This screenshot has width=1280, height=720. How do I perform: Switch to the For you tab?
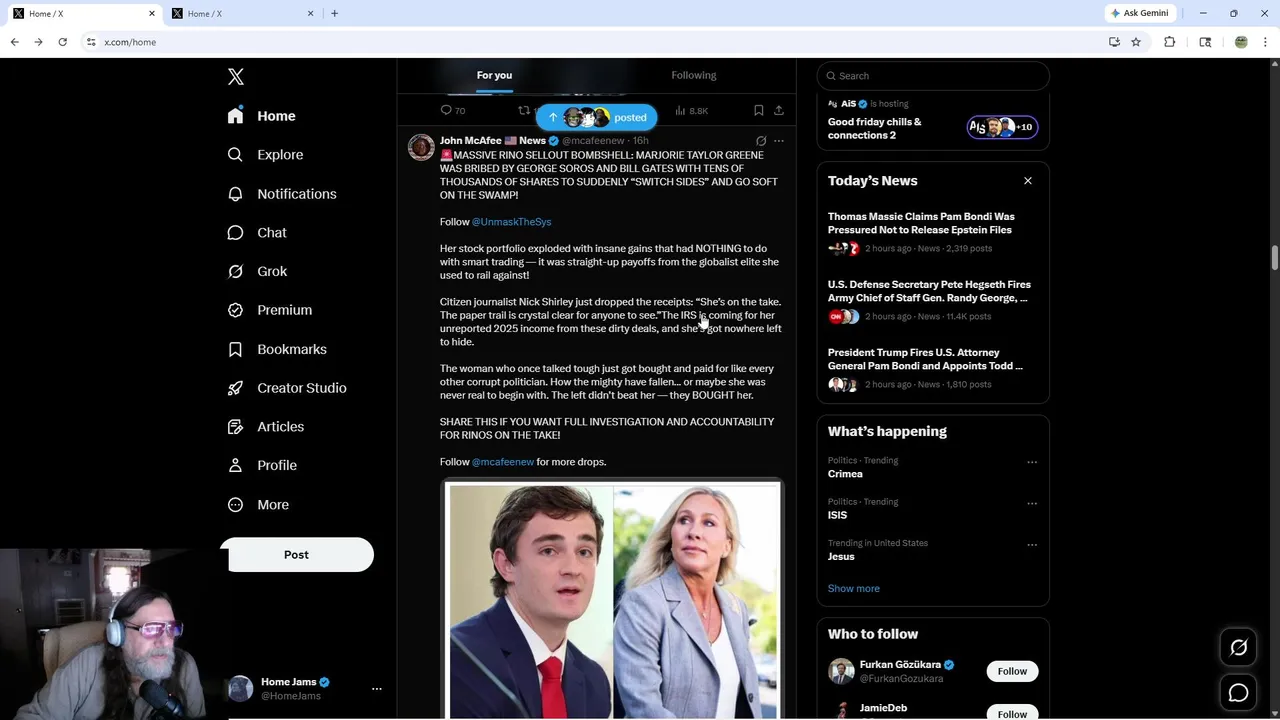pyautogui.click(x=494, y=75)
